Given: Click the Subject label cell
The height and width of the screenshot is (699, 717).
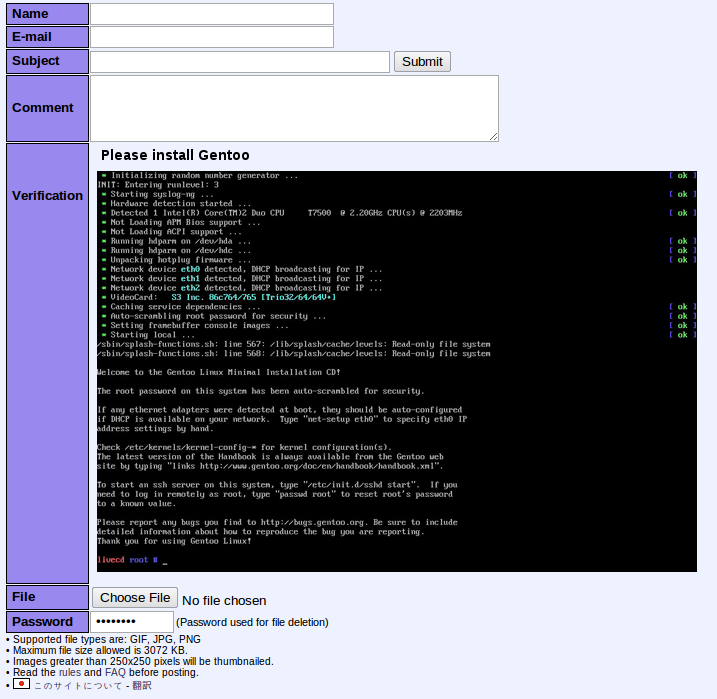Looking at the screenshot, I should 48,62.
